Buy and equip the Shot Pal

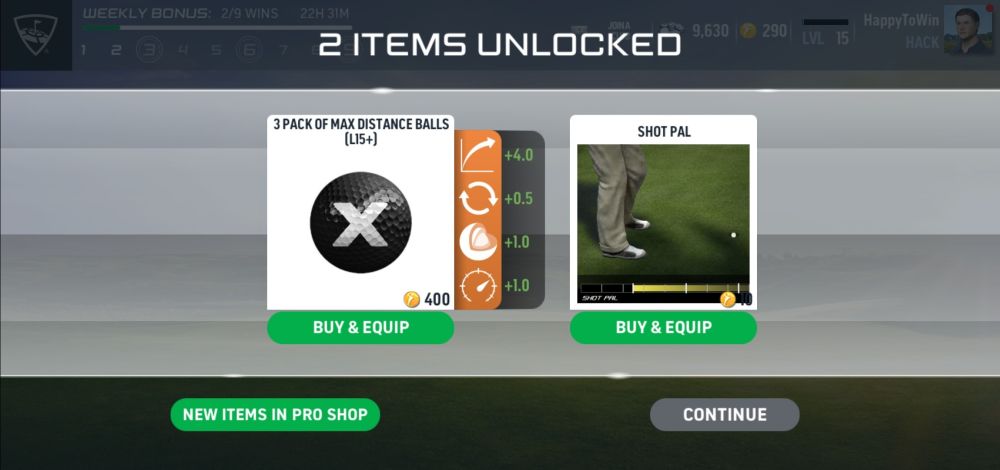pos(663,328)
